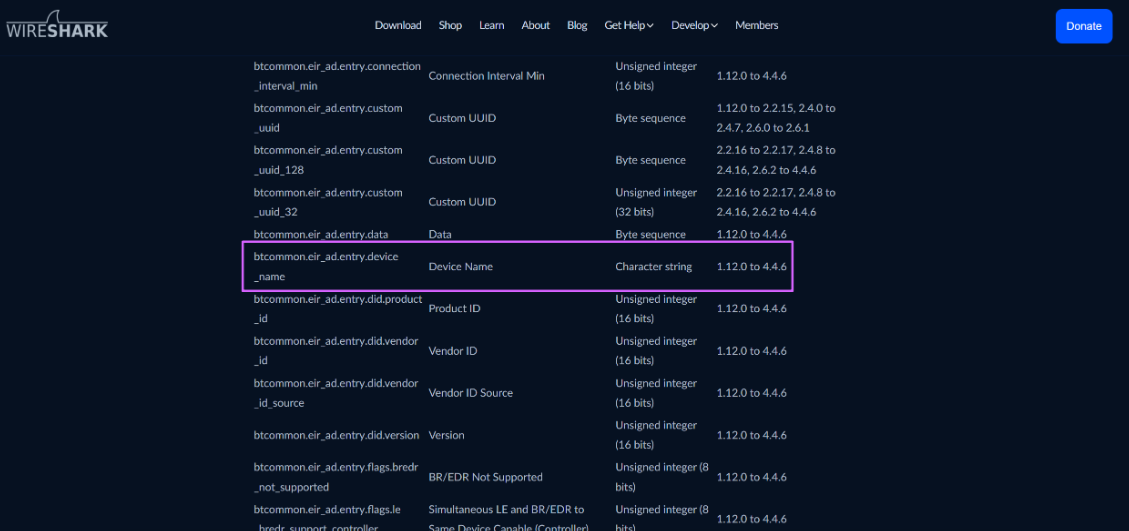1129x531 pixels.
Task: Open the Learn menu item
Action: (491, 25)
